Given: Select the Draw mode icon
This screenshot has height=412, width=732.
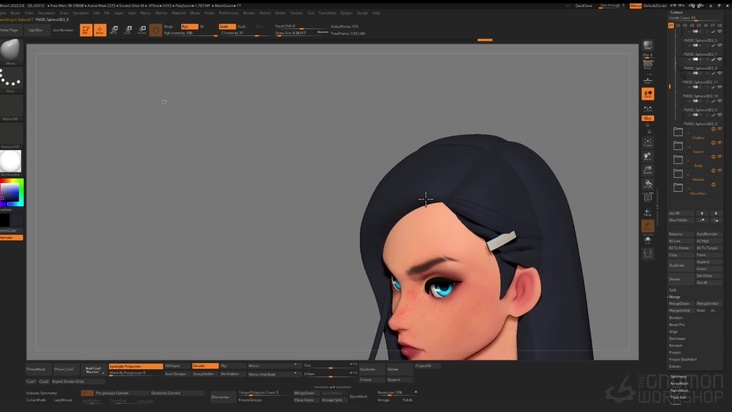Looking at the screenshot, I should click(x=100, y=30).
